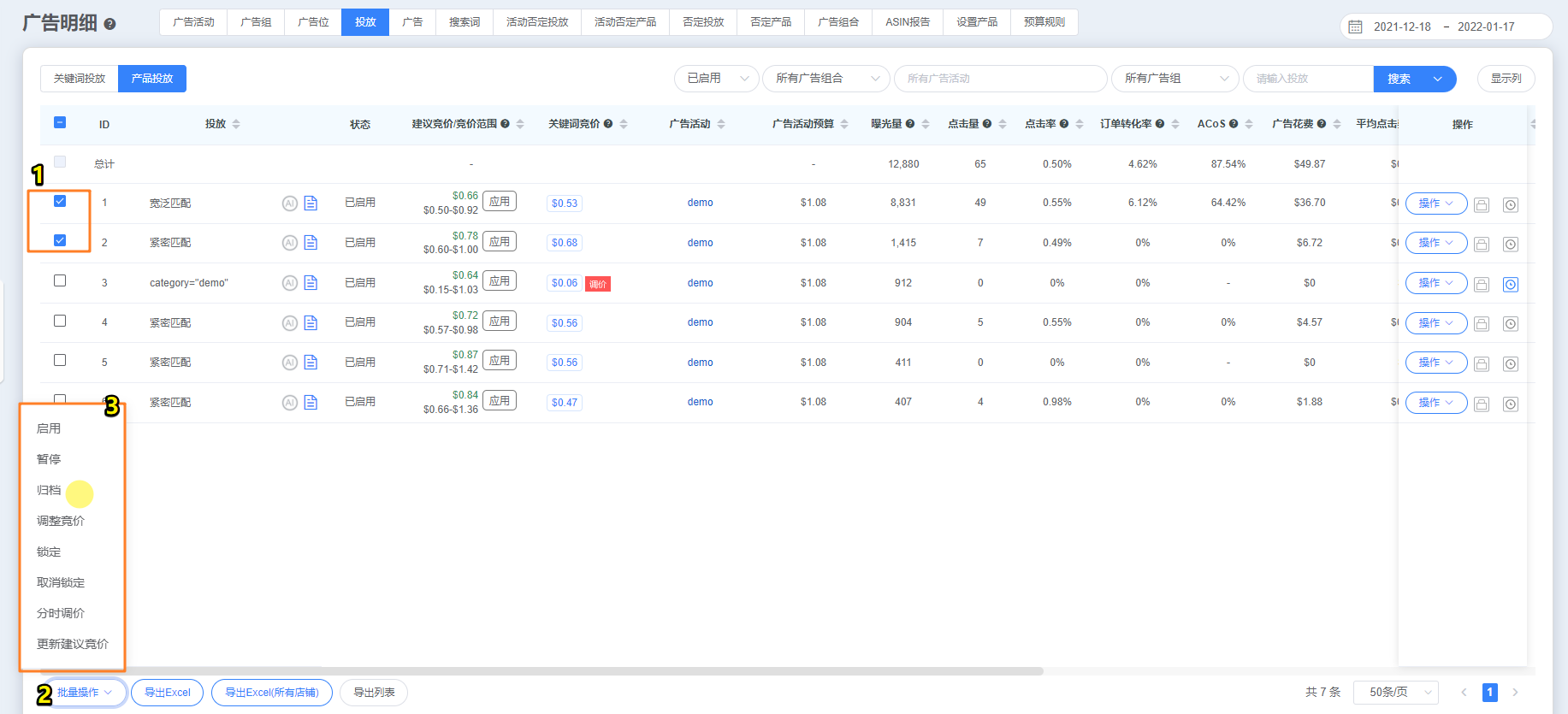Image resolution: width=1568 pixels, height=714 pixels.
Task: Click the AI icon in row 1
Action: [x=290, y=204]
